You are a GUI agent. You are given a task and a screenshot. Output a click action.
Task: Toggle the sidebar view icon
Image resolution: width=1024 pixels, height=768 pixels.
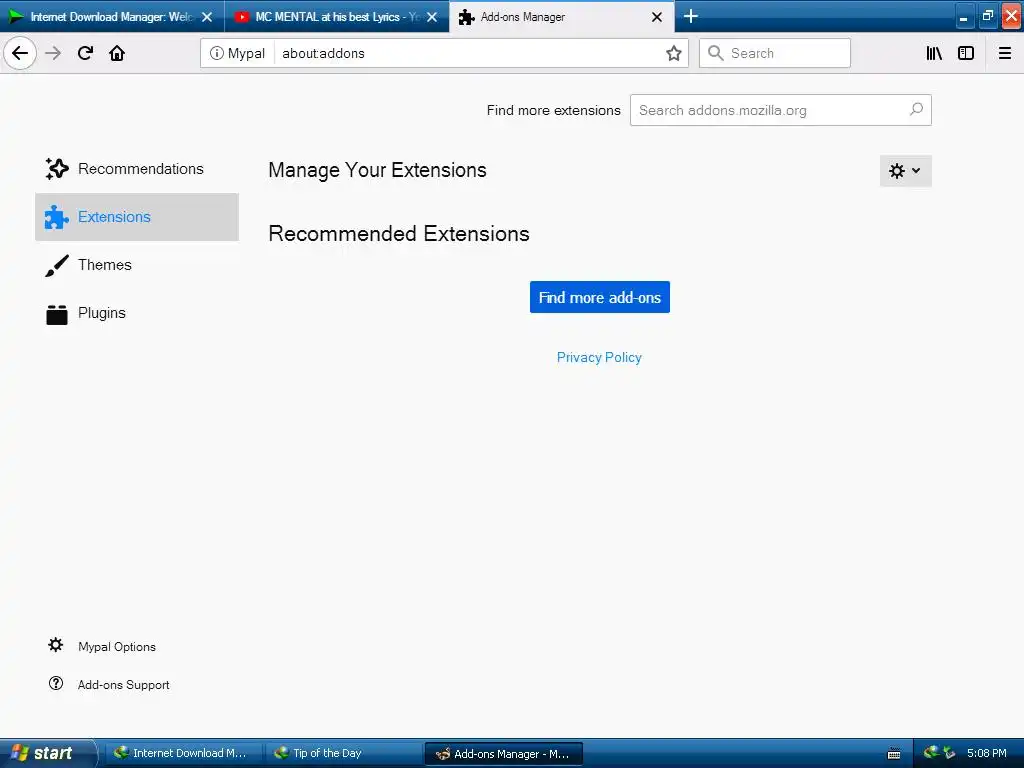tap(966, 53)
